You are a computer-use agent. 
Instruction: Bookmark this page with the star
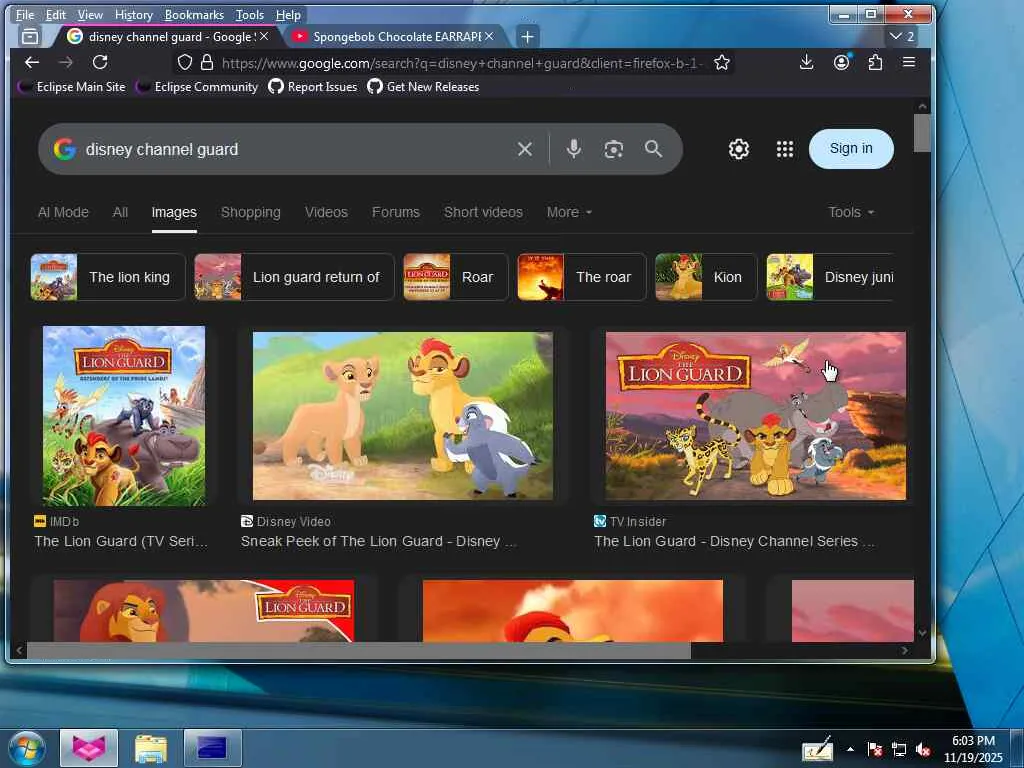click(722, 63)
